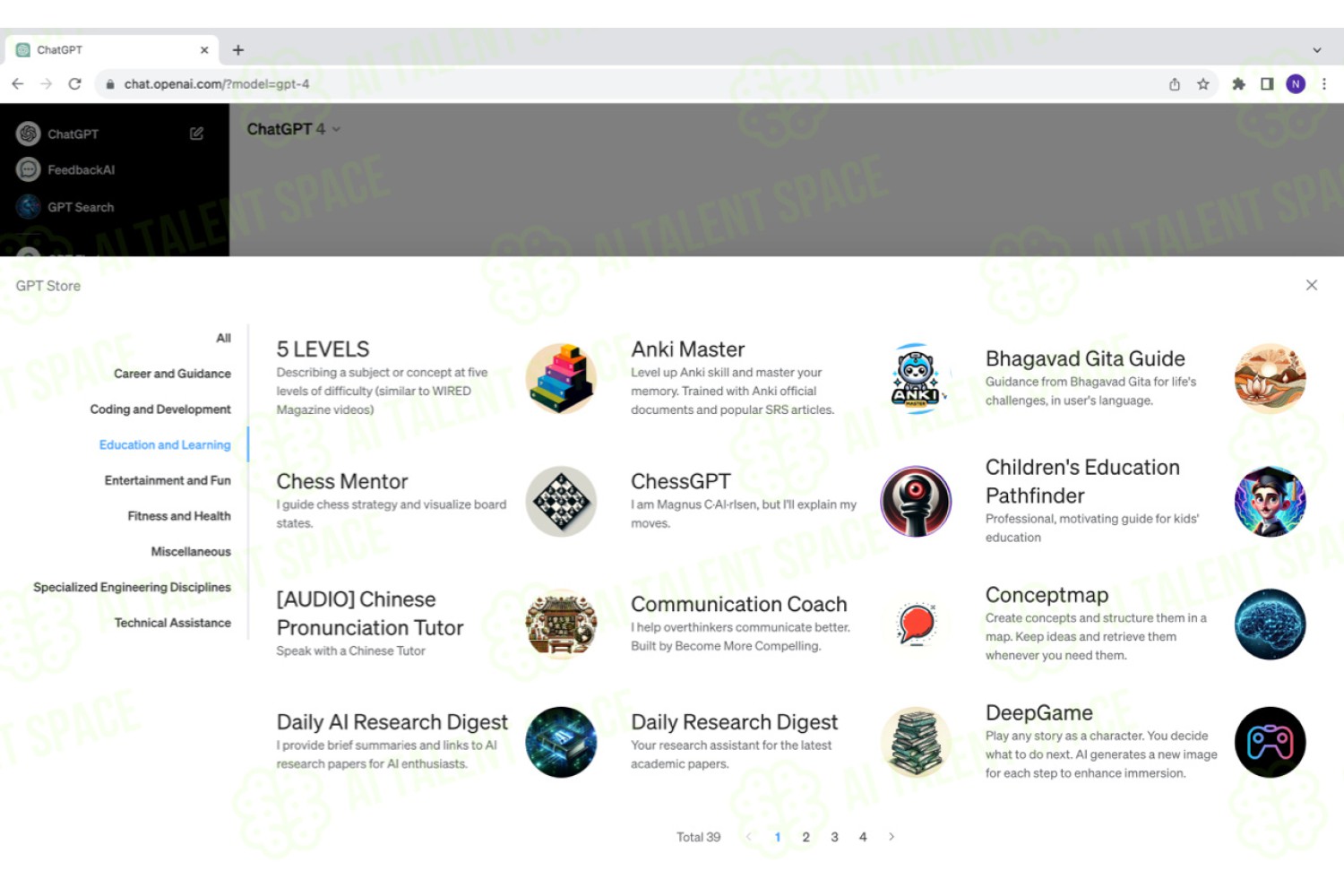Screen dimensions: 1344x896
Task: Select the All category
Action: 223,338
